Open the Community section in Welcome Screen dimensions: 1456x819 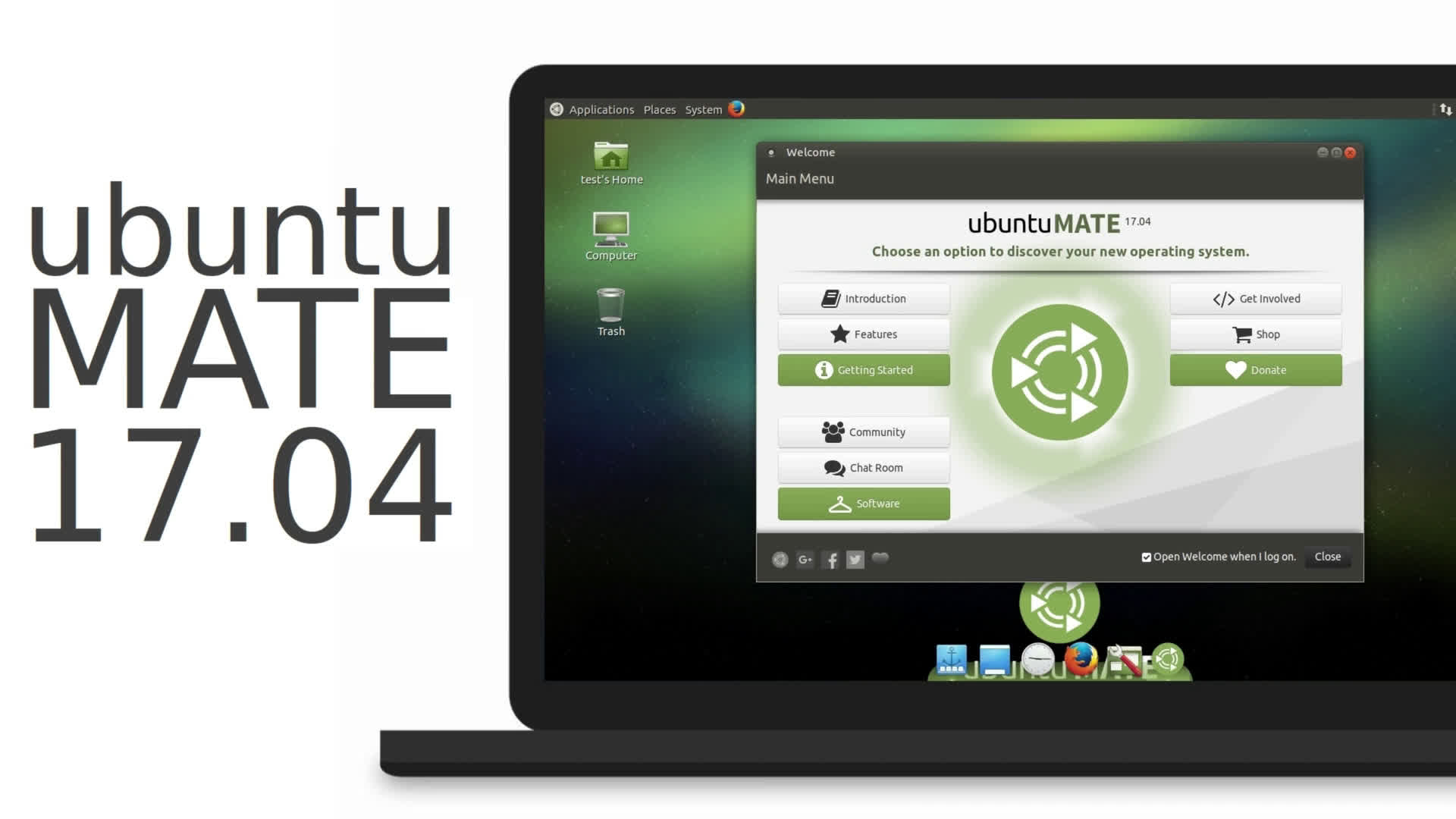[x=864, y=432]
